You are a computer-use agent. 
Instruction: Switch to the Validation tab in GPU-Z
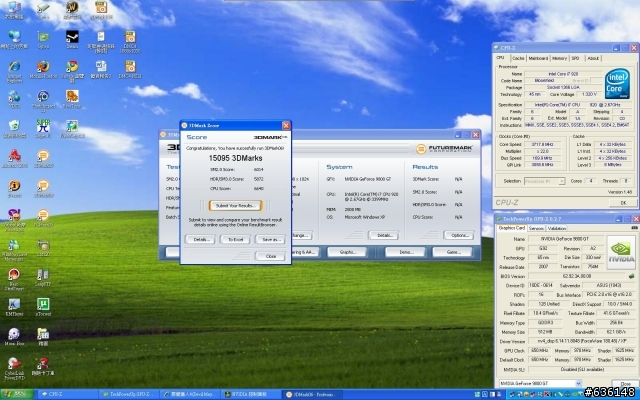(556, 228)
